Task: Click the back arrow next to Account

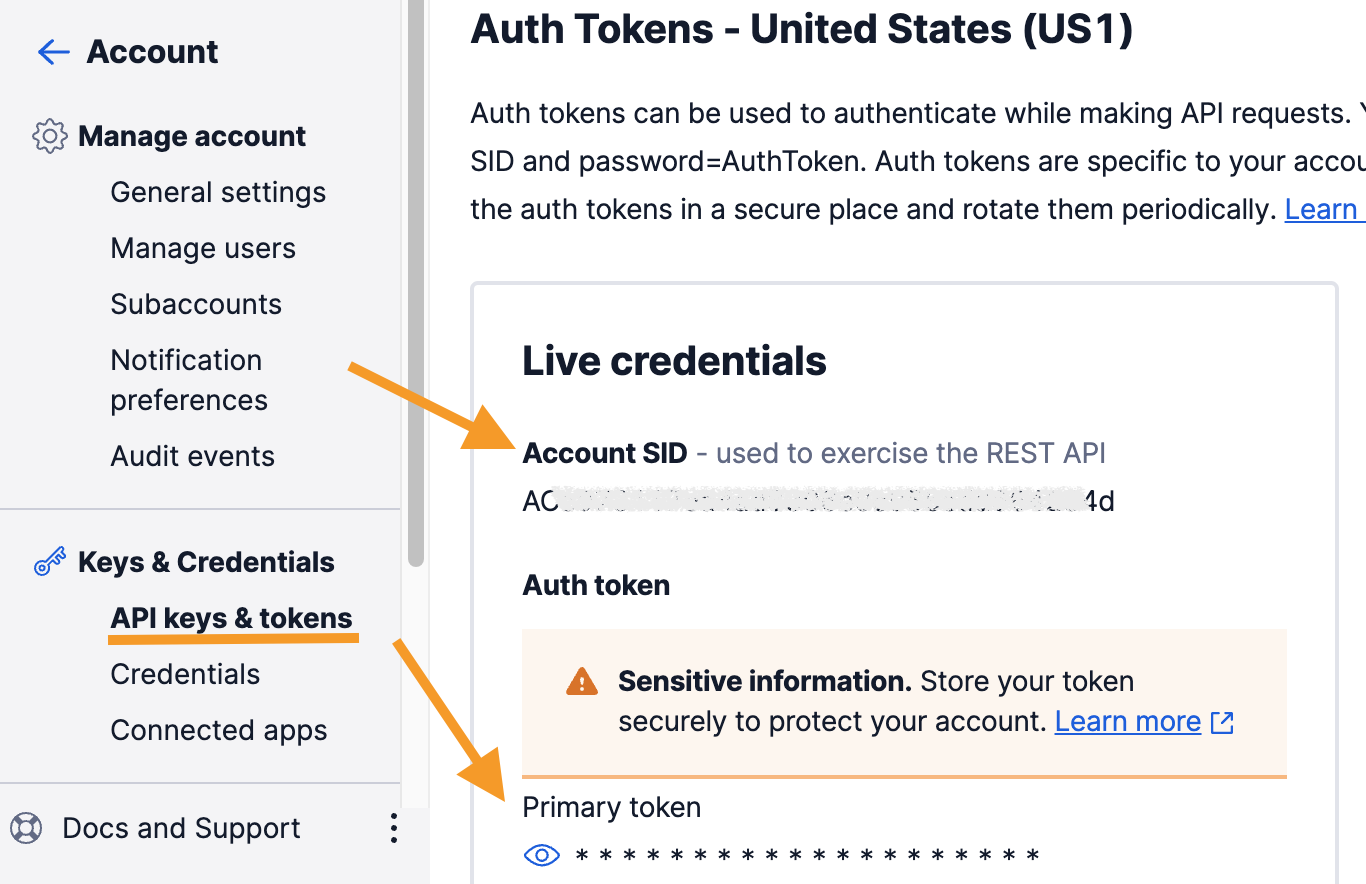Action: [53, 52]
